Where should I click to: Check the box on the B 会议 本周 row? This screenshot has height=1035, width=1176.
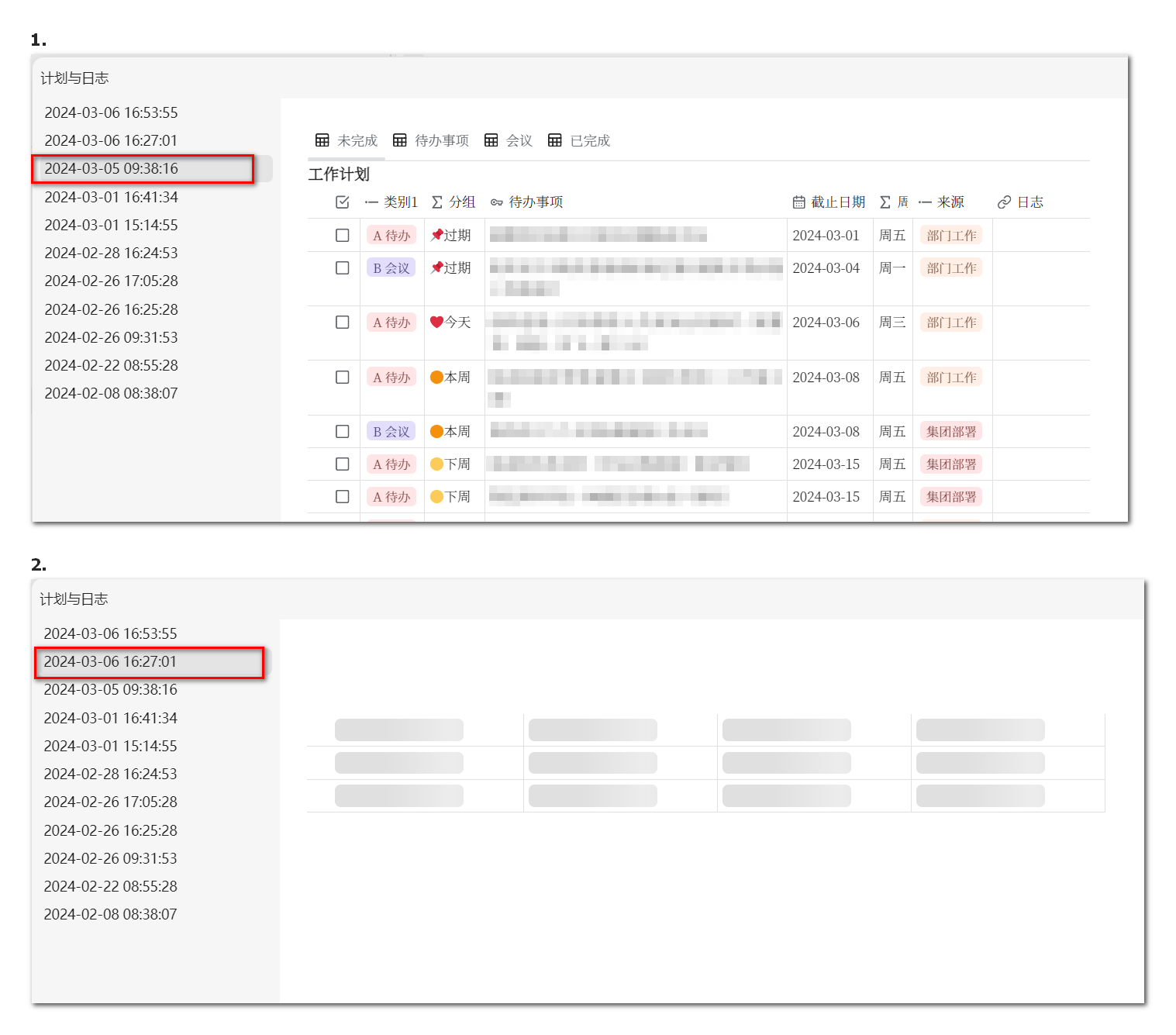coord(343,431)
